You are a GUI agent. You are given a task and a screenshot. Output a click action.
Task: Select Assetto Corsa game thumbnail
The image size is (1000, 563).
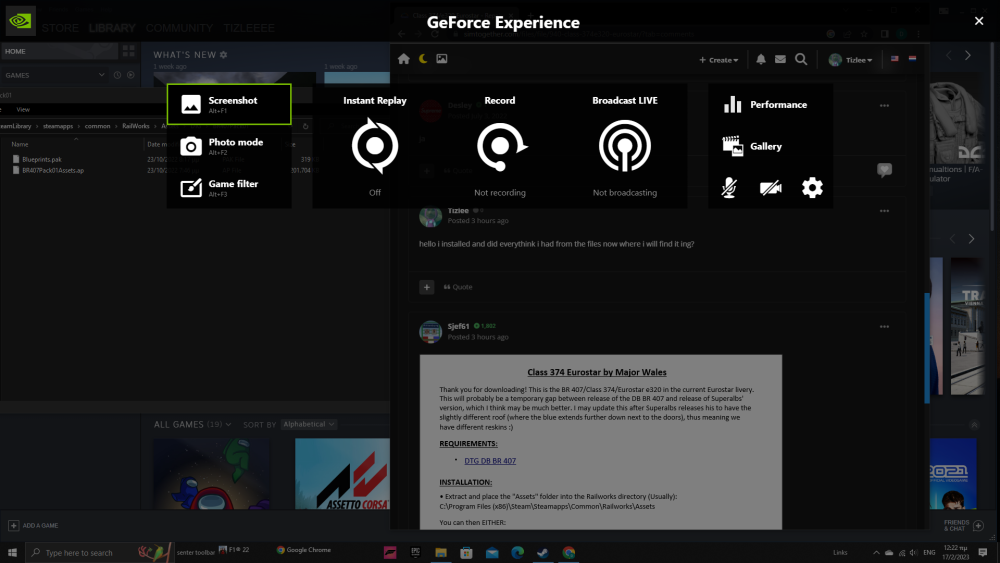pos(342,474)
